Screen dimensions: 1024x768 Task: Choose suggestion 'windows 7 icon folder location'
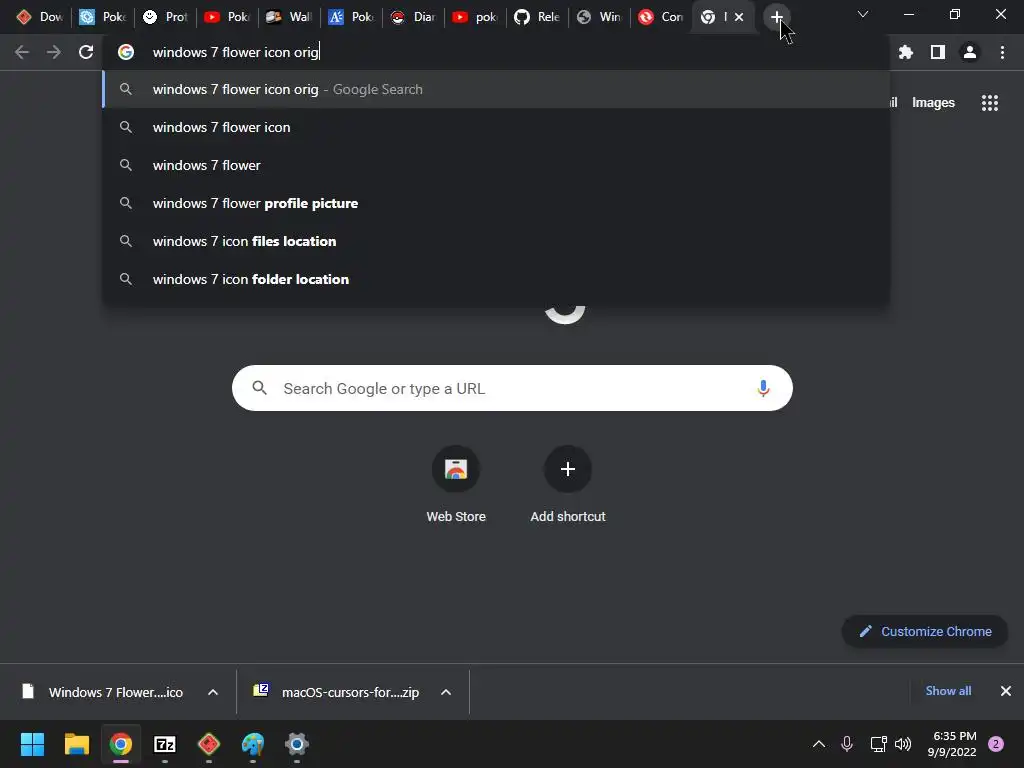tap(496, 279)
